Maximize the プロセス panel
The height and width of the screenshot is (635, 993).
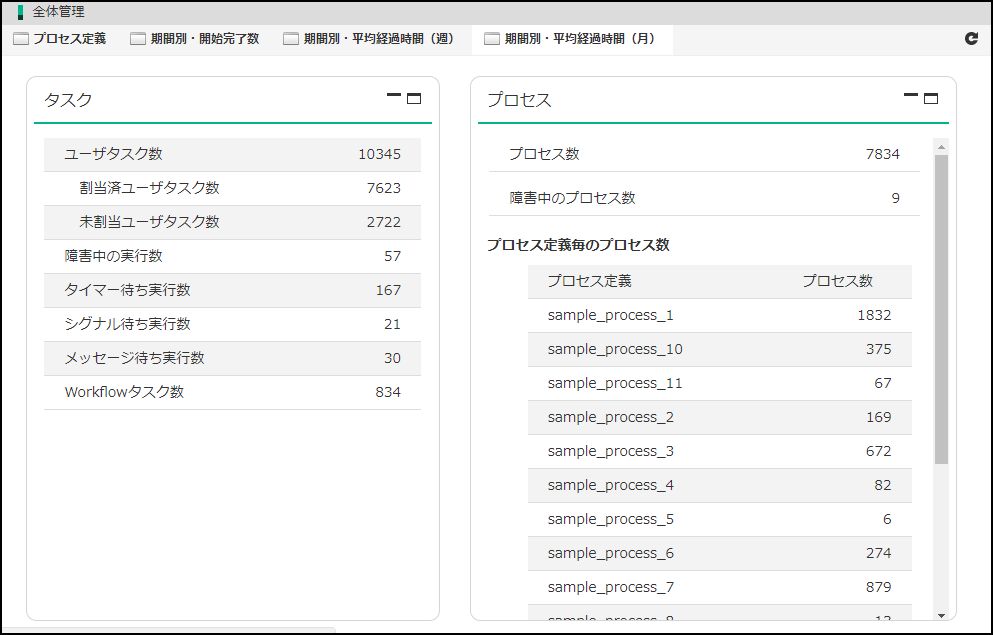pyautogui.click(x=931, y=98)
